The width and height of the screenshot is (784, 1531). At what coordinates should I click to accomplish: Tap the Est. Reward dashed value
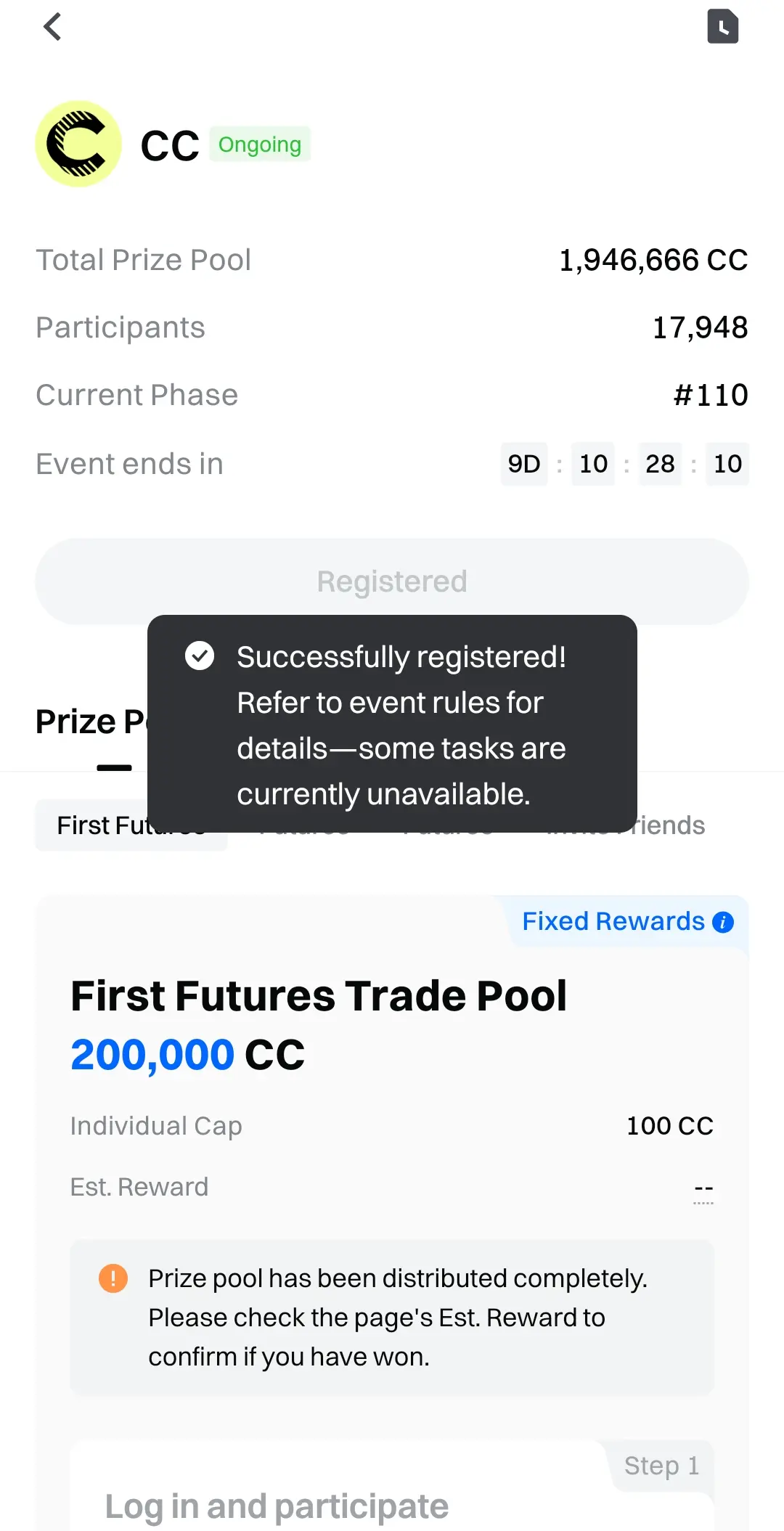point(703,1188)
